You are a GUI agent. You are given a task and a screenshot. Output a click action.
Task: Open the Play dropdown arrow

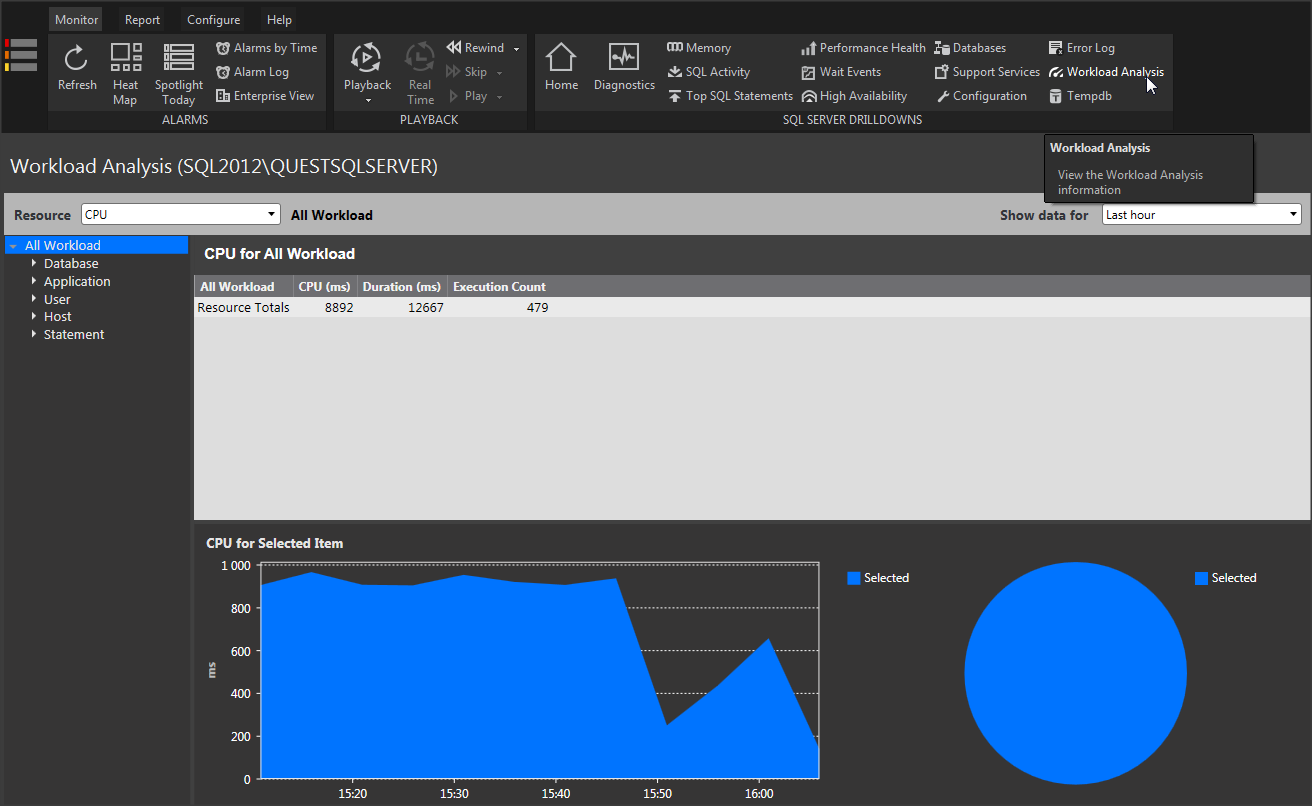tap(499, 97)
